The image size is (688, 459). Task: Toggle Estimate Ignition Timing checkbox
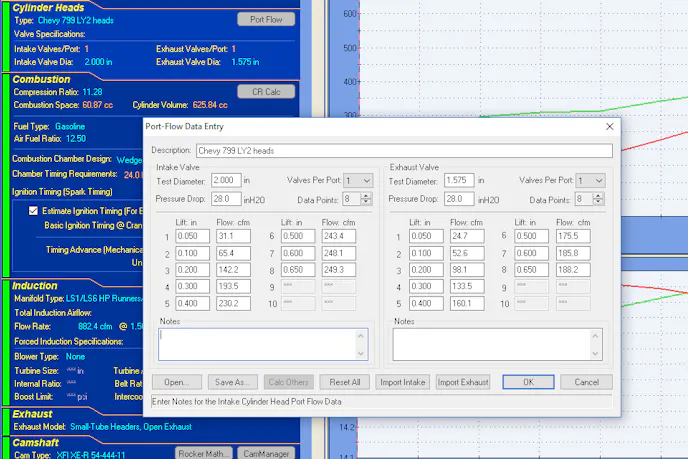click(34, 211)
